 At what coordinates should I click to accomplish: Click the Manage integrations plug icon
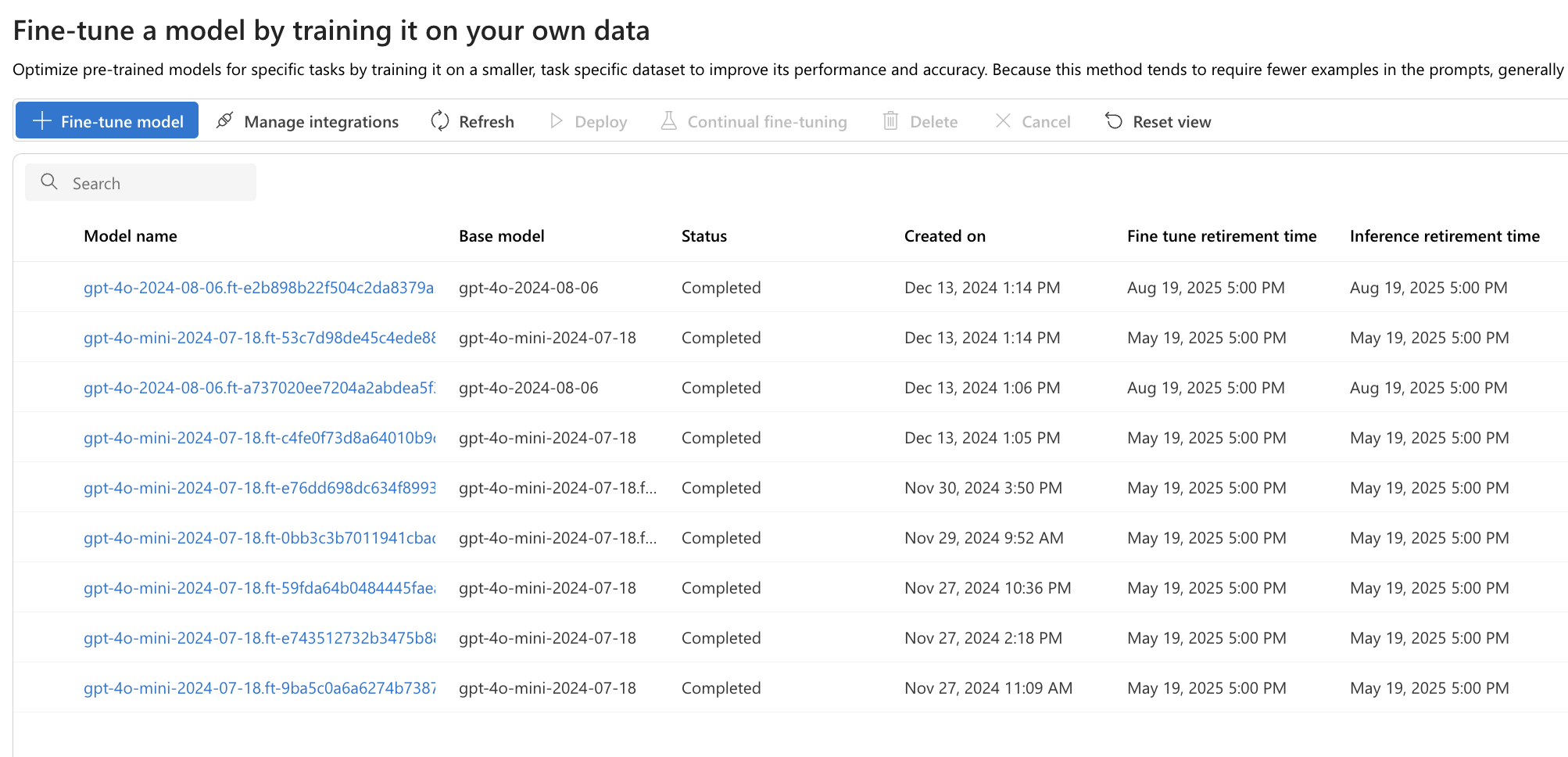(224, 120)
